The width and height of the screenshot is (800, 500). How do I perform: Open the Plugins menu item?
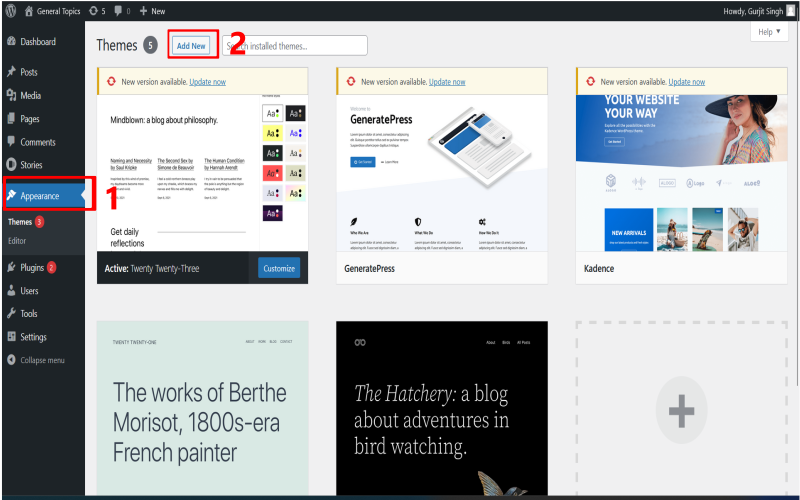[32, 267]
